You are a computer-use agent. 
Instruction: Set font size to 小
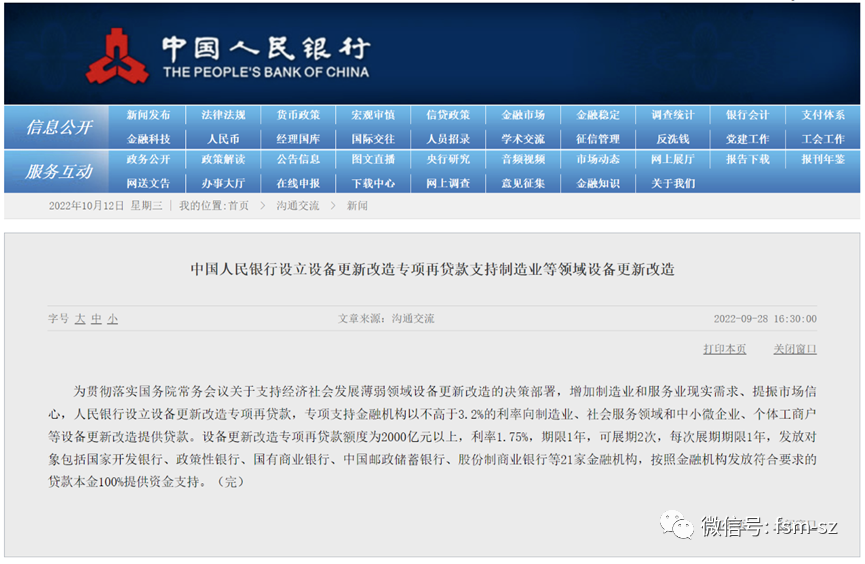(113, 319)
